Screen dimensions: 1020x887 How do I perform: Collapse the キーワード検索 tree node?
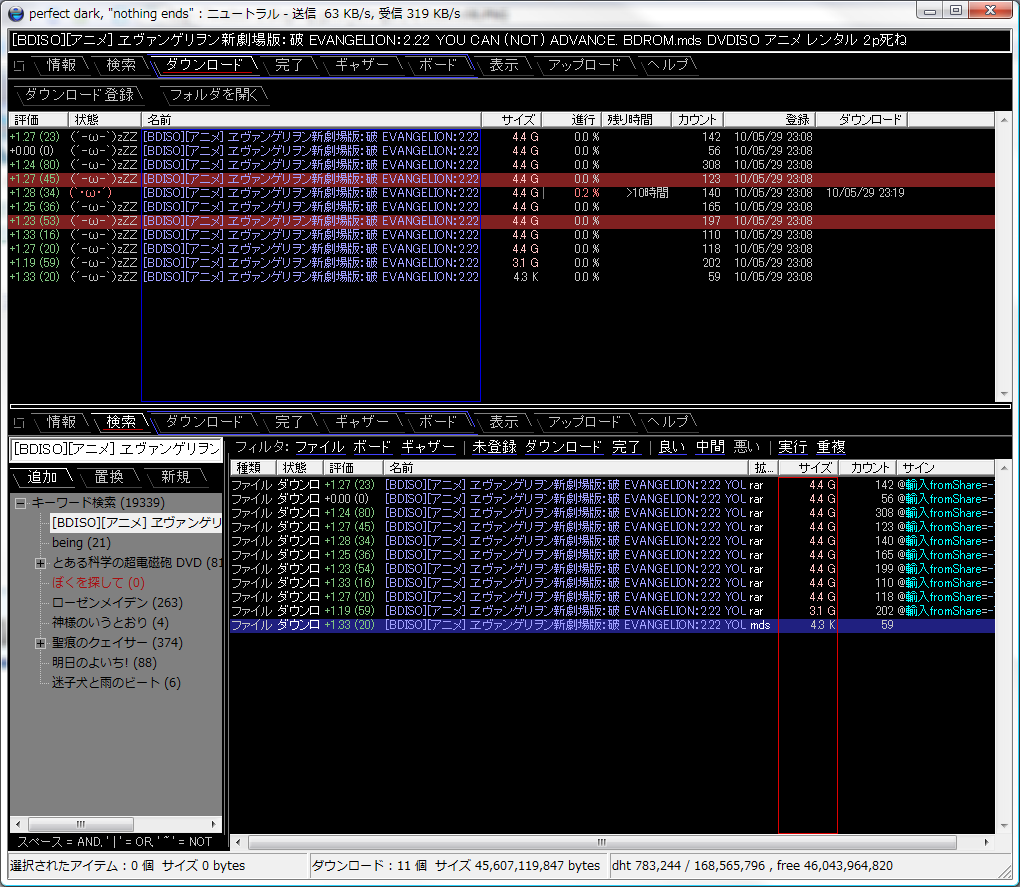[x=21, y=503]
